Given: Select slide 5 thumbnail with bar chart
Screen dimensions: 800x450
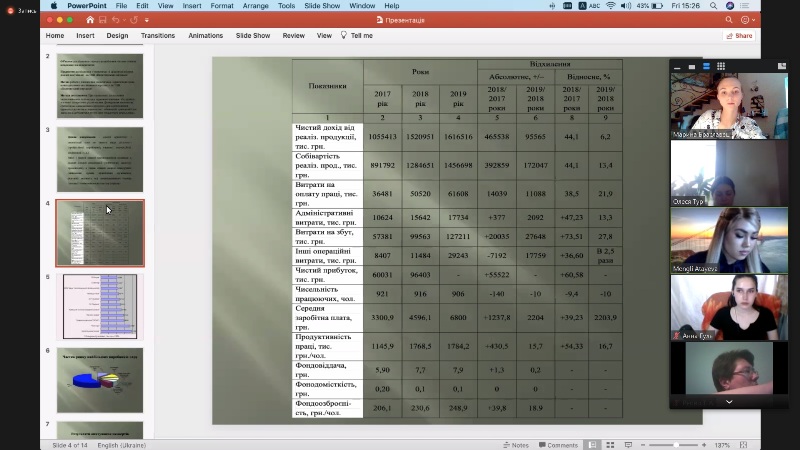Looking at the screenshot, I should (100, 307).
